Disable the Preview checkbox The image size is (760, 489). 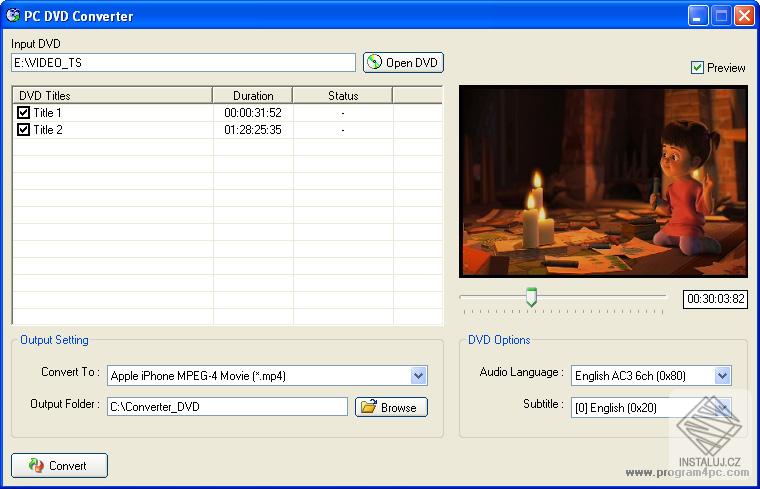tap(697, 67)
